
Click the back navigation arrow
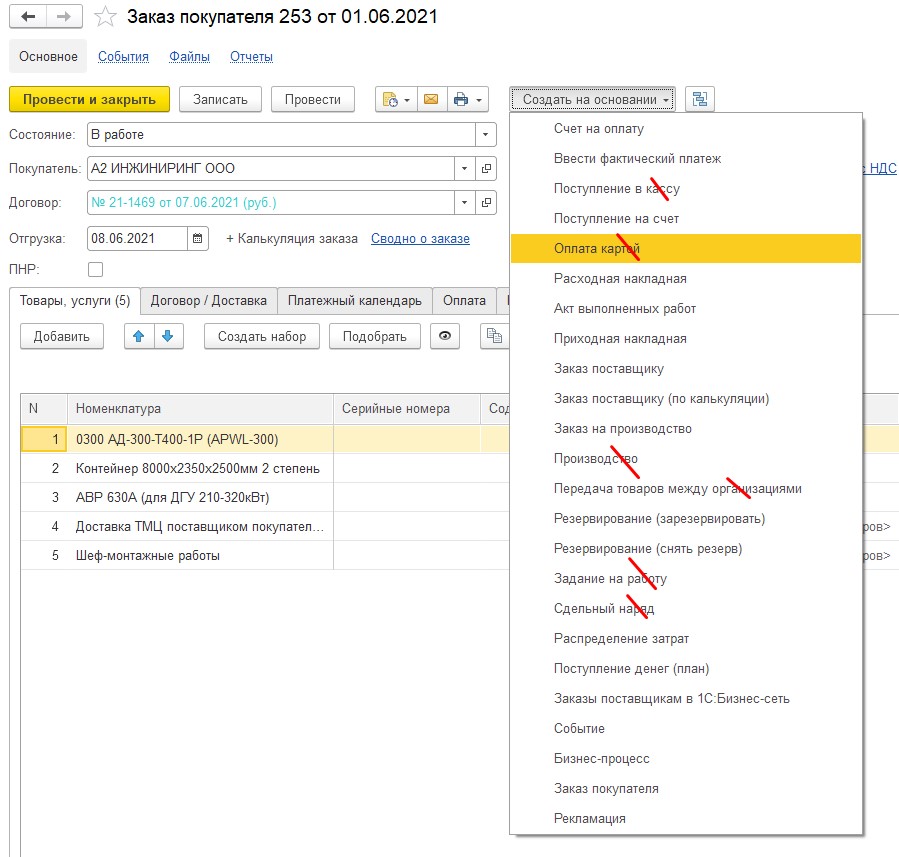coord(29,18)
